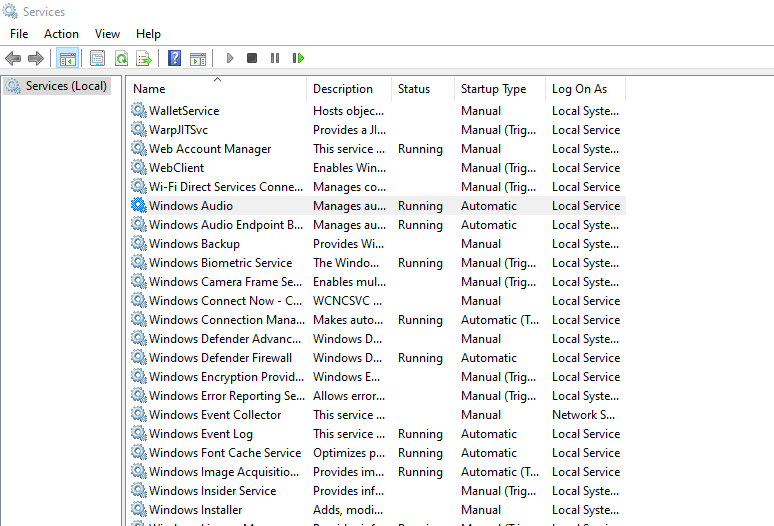Click the Provides a JI... description cell
The image size is (774, 526).
349,130
